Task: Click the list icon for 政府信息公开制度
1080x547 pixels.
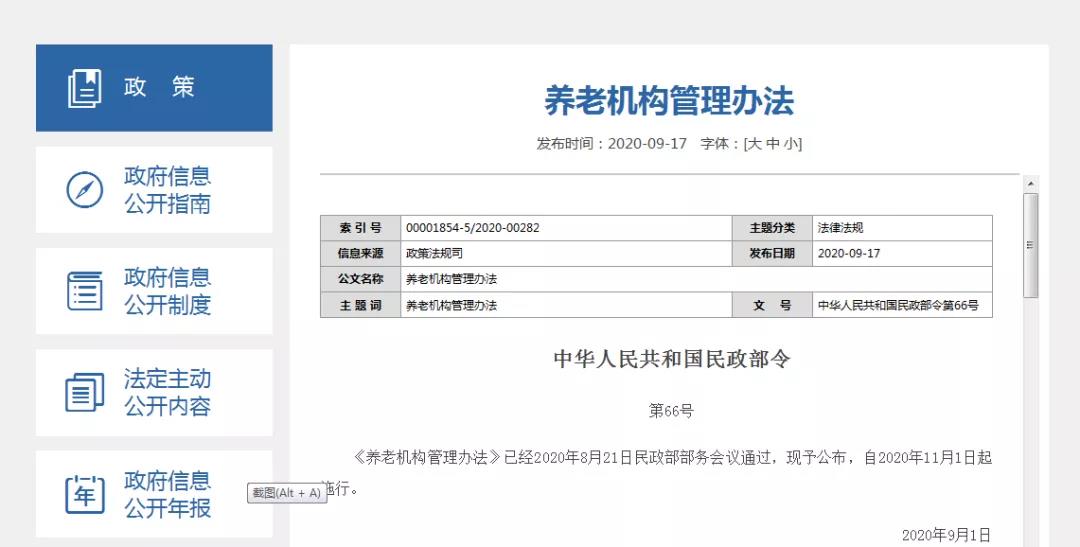Action: 84,291
